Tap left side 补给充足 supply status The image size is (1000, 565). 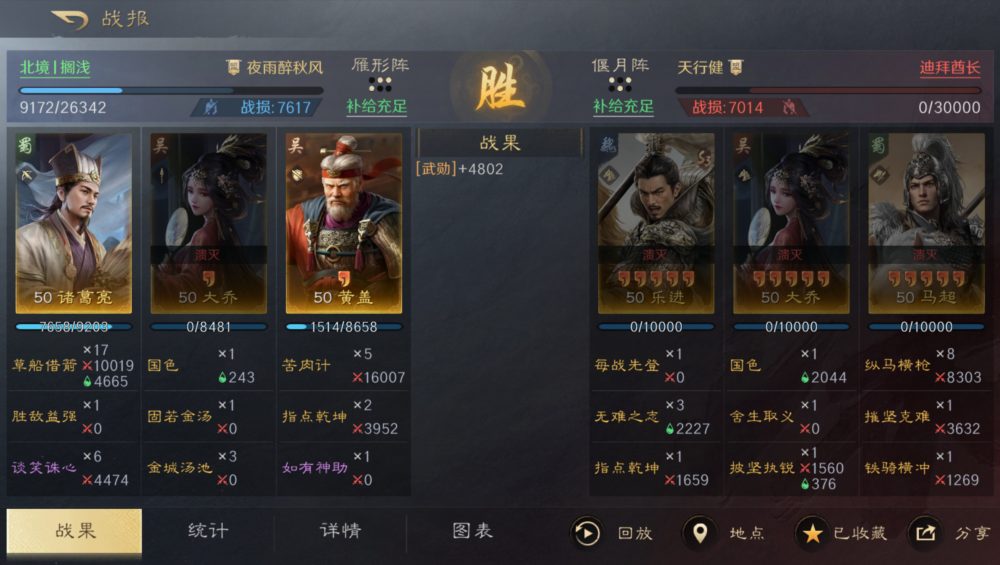click(x=377, y=106)
